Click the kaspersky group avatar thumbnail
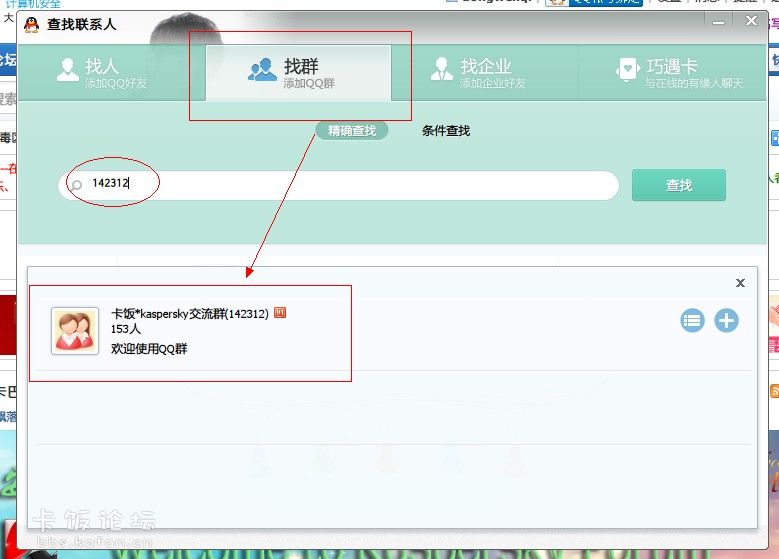 75,331
